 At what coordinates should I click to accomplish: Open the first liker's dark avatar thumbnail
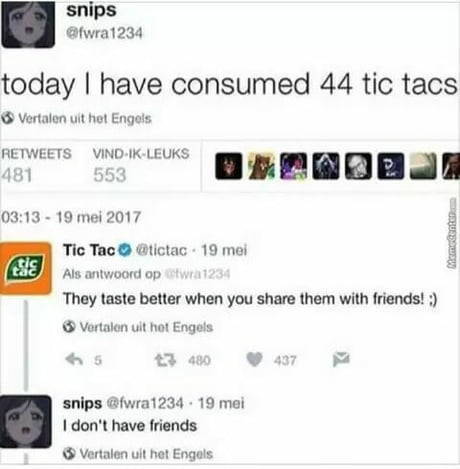[x=229, y=166]
